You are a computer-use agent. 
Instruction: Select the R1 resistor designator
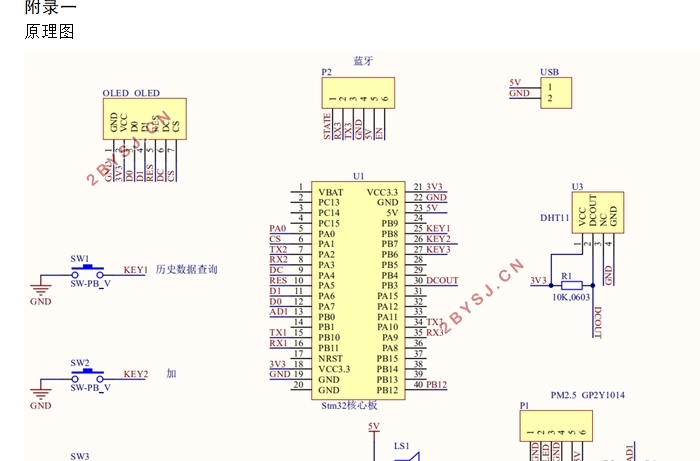coord(566,276)
